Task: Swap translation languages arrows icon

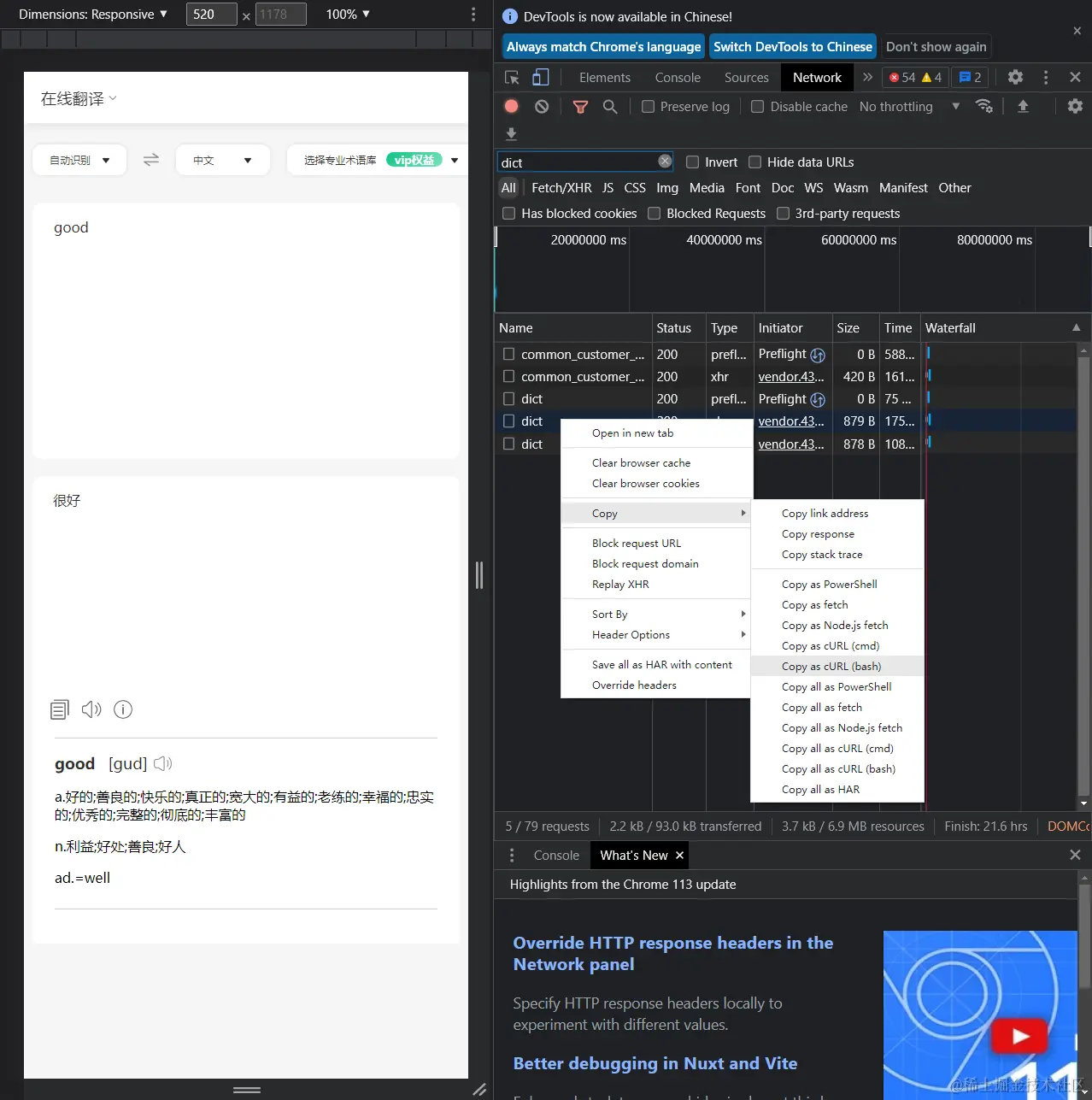Action: 151,160
